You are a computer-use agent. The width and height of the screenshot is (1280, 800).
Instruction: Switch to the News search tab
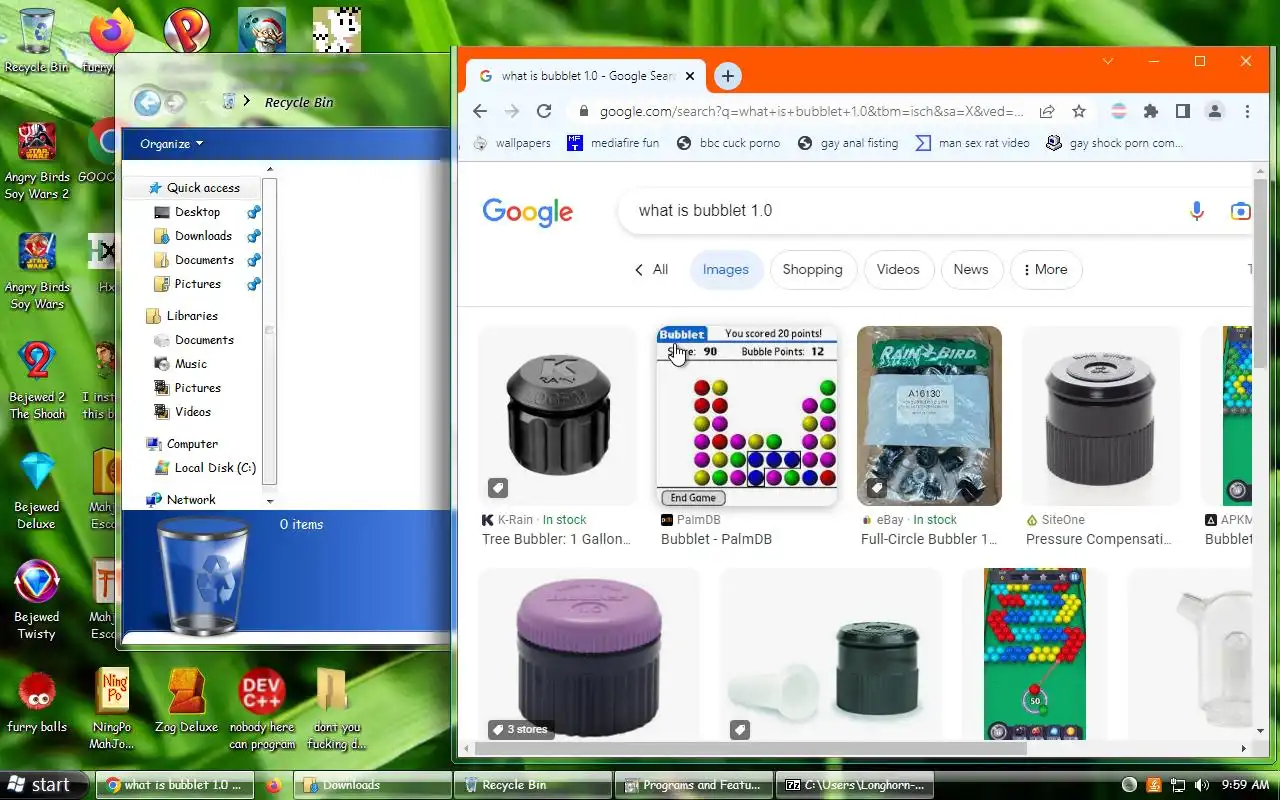tap(970, 269)
